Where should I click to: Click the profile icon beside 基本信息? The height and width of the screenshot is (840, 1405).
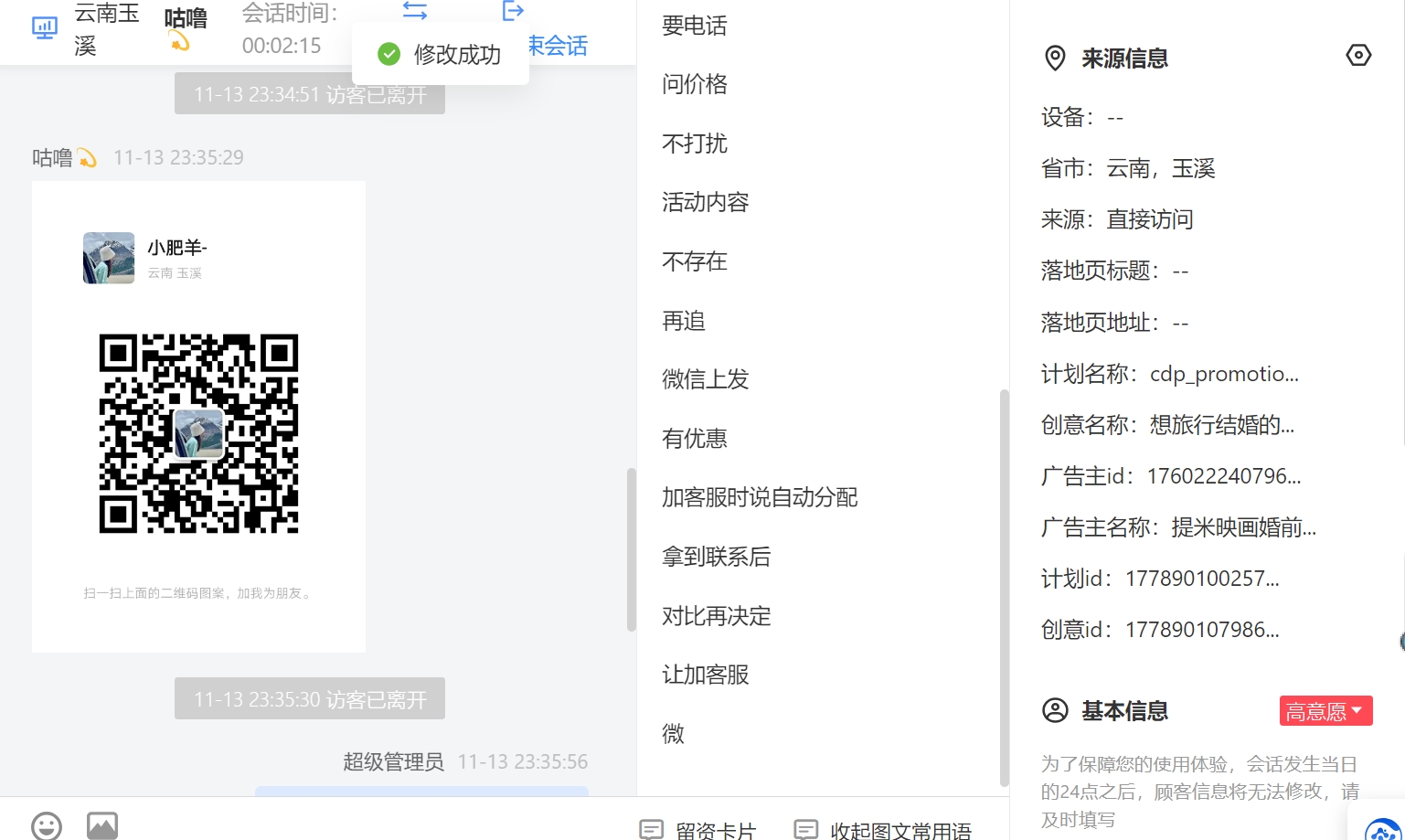(x=1055, y=710)
